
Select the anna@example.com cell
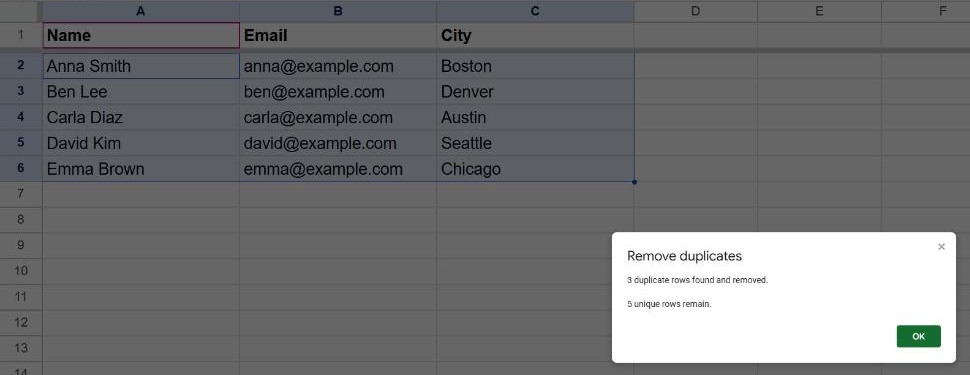pyautogui.click(x=338, y=66)
